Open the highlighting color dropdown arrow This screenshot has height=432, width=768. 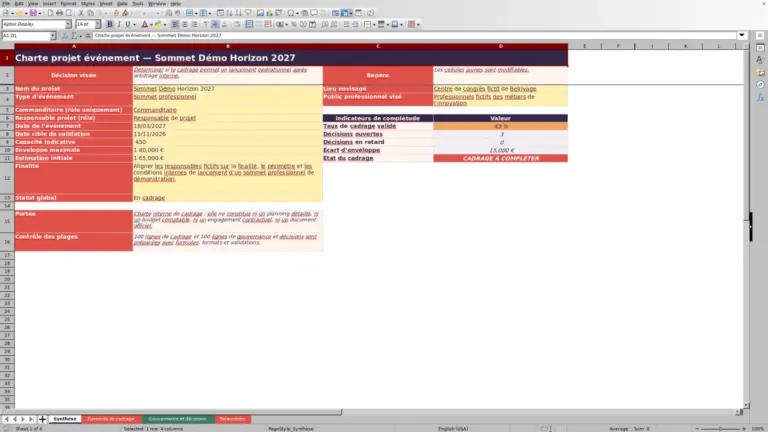(165, 24)
